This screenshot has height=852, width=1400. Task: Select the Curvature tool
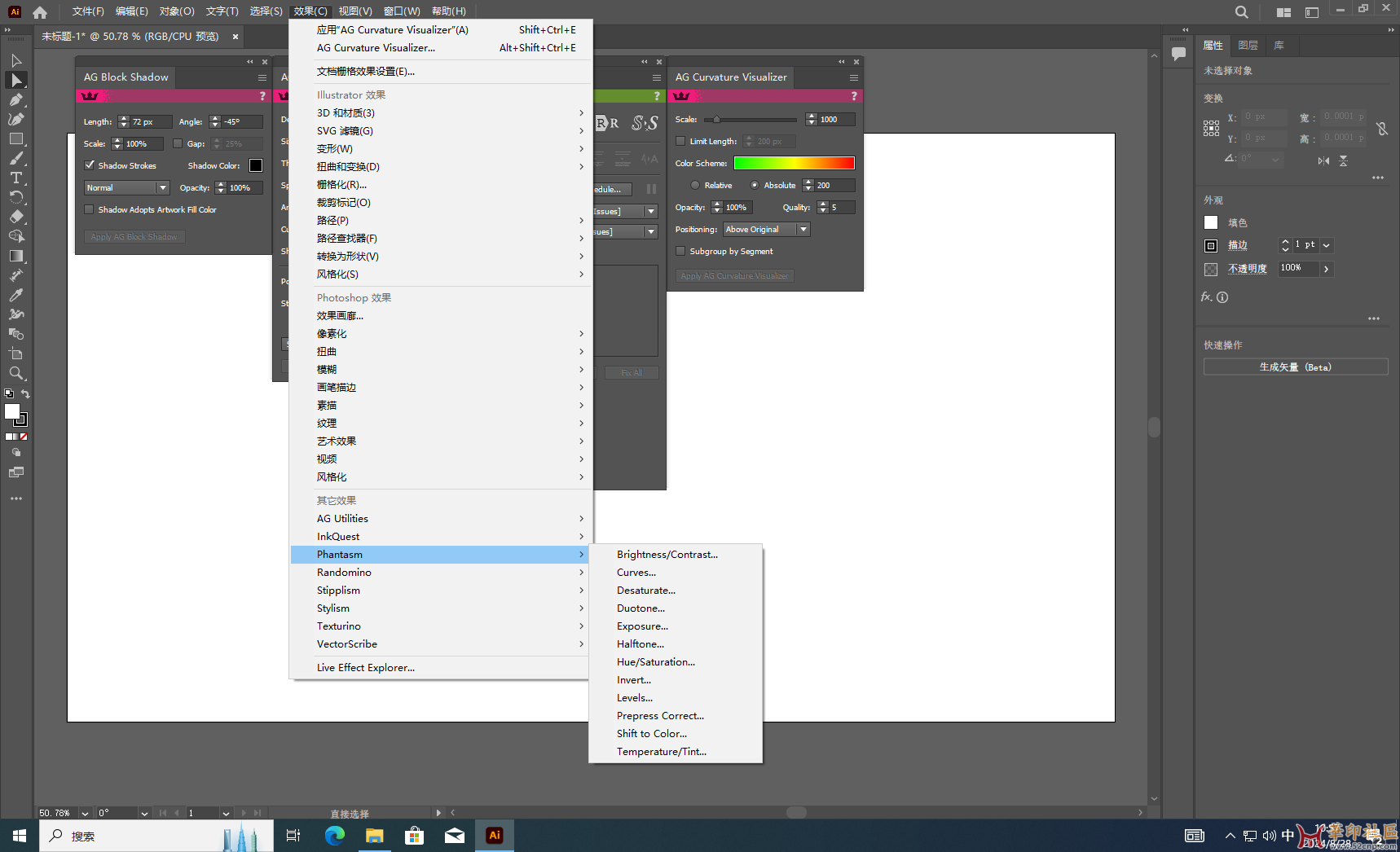[x=16, y=119]
